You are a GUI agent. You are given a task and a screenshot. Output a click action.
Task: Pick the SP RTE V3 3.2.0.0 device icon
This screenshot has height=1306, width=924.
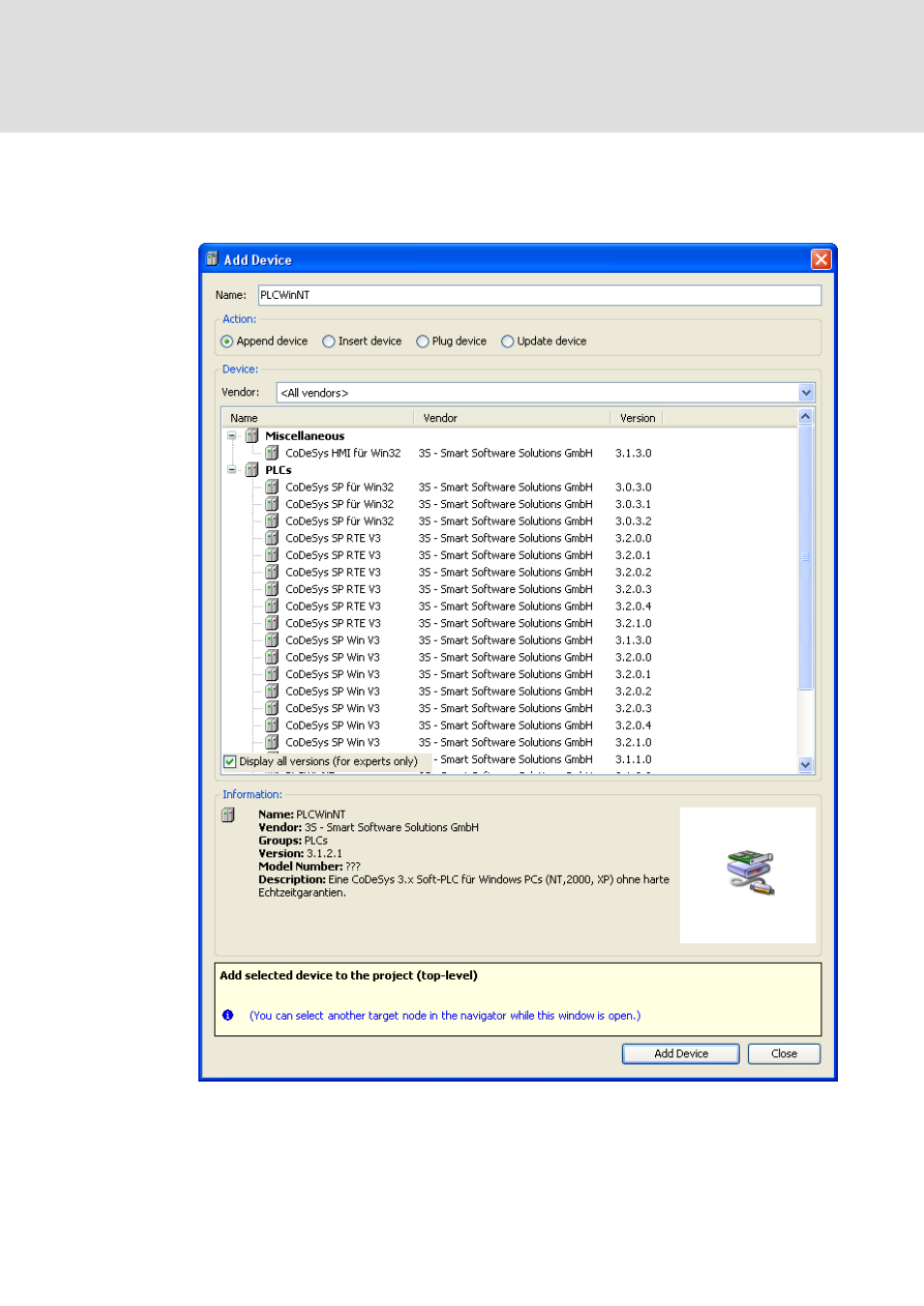pyautogui.click(x=272, y=538)
